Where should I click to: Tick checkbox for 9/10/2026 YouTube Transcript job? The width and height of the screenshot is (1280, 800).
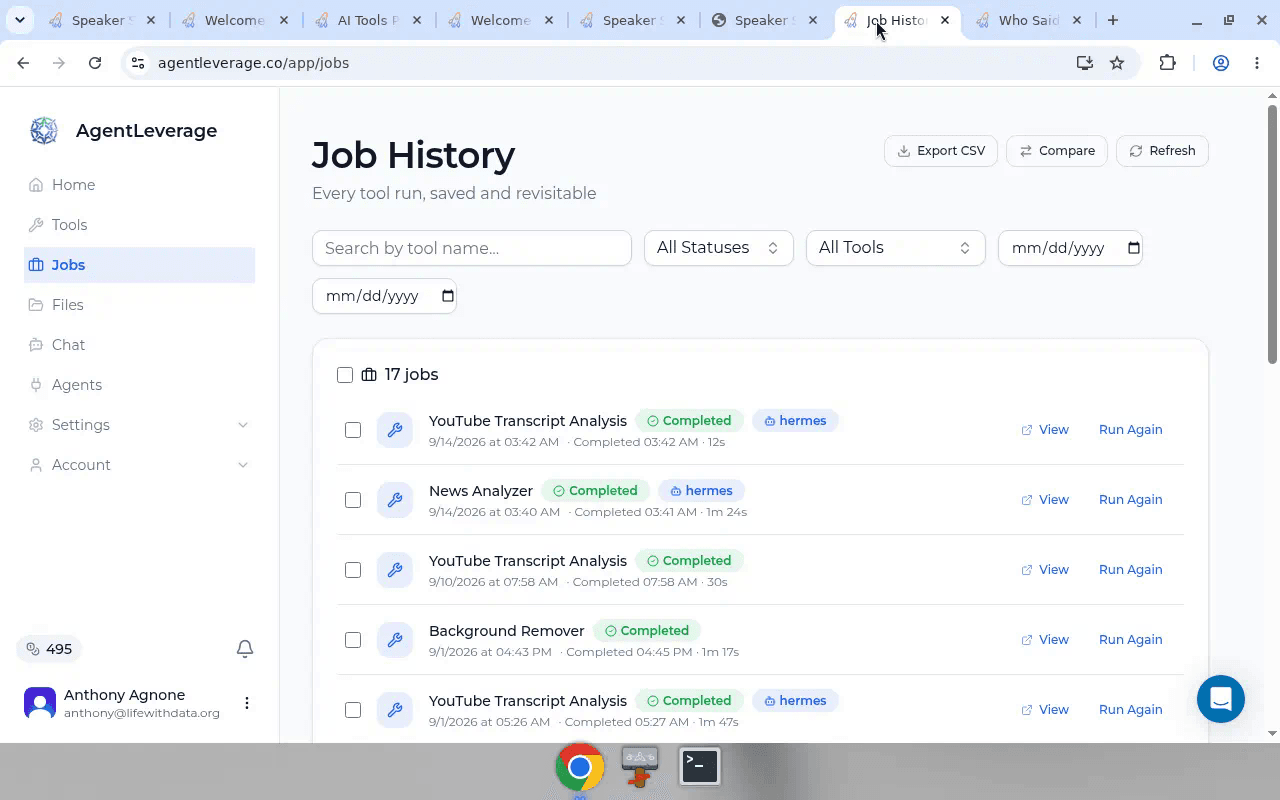tap(353, 570)
